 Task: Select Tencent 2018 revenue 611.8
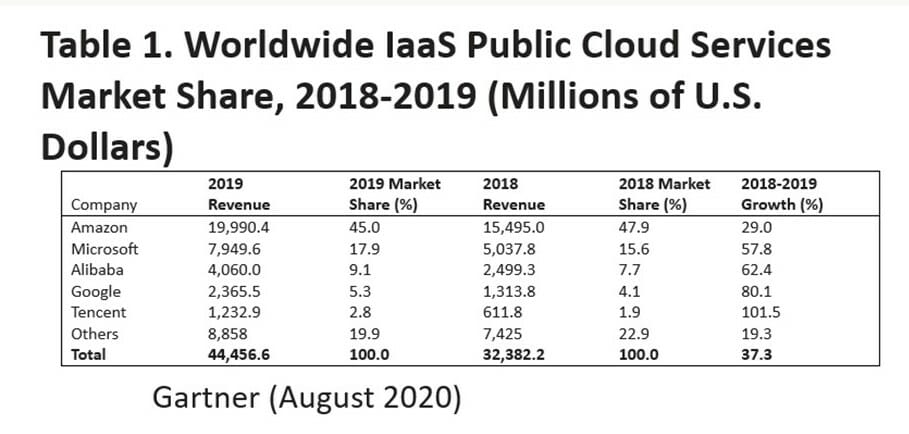tap(502, 312)
